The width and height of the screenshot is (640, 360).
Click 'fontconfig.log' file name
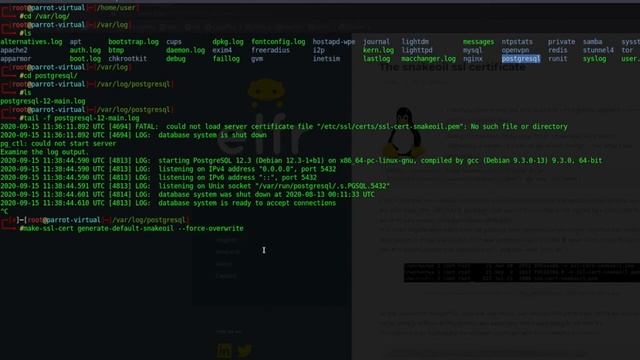point(278,42)
